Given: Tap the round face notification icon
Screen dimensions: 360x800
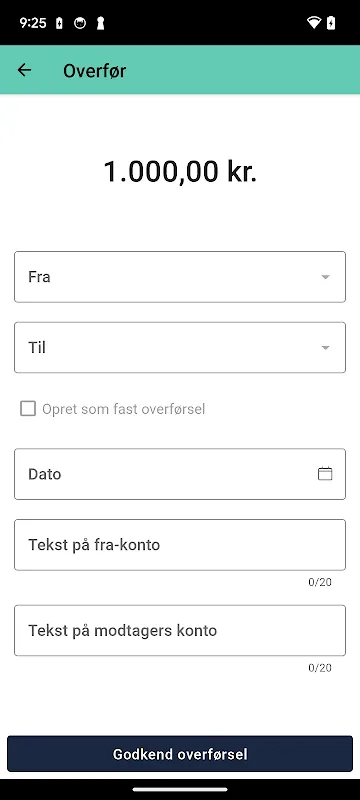Looking at the screenshot, I should click(x=80, y=23).
